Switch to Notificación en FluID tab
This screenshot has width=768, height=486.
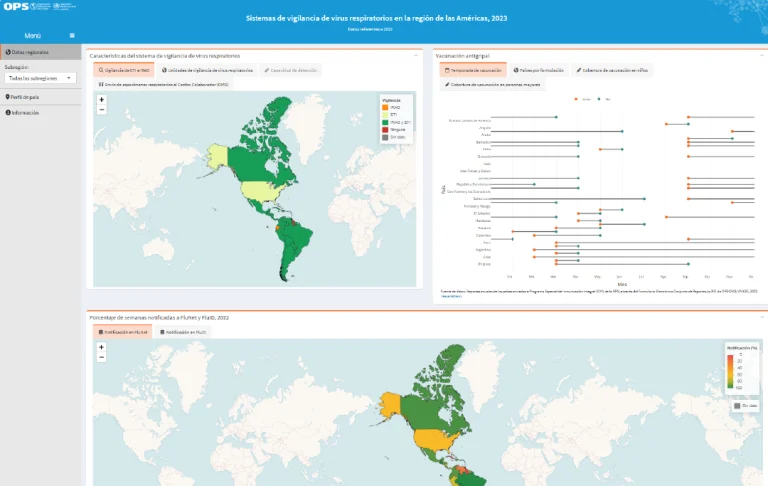point(189,331)
